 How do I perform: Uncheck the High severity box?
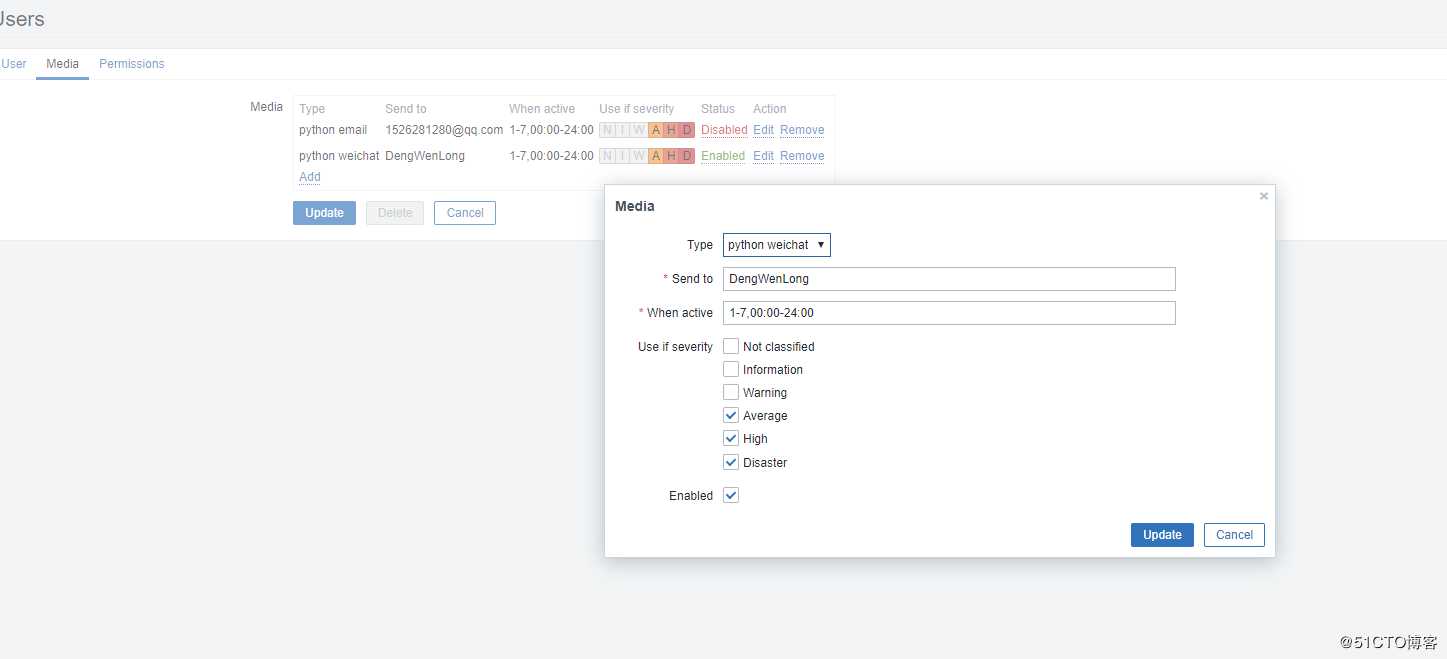pyautogui.click(x=731, y=438)
